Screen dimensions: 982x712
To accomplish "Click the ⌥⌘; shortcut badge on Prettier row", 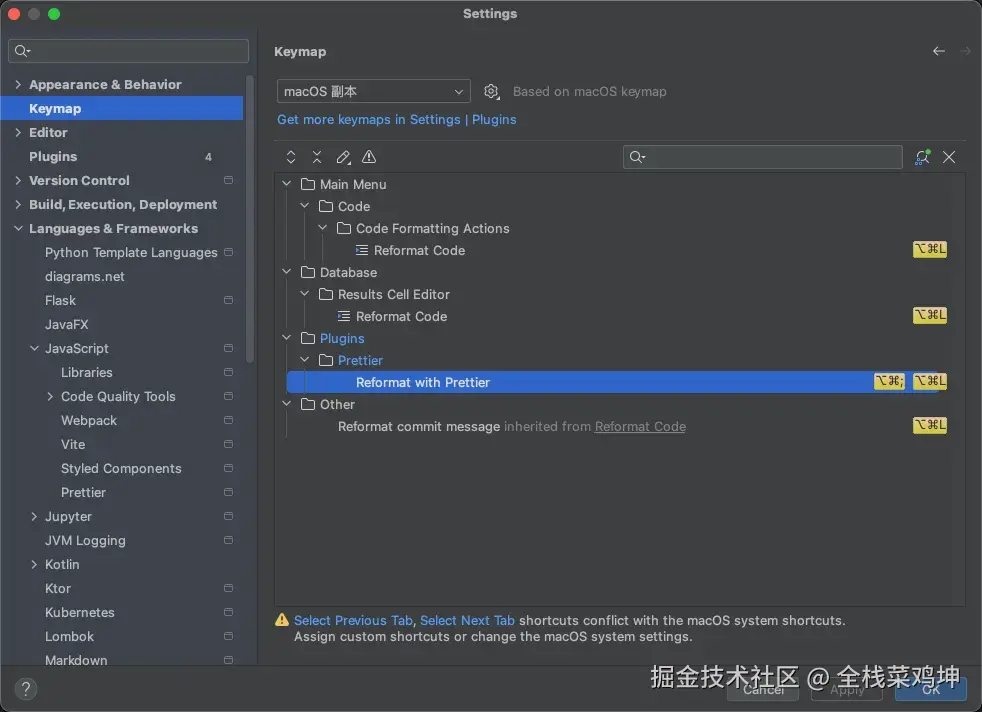I will coord(889,381).
